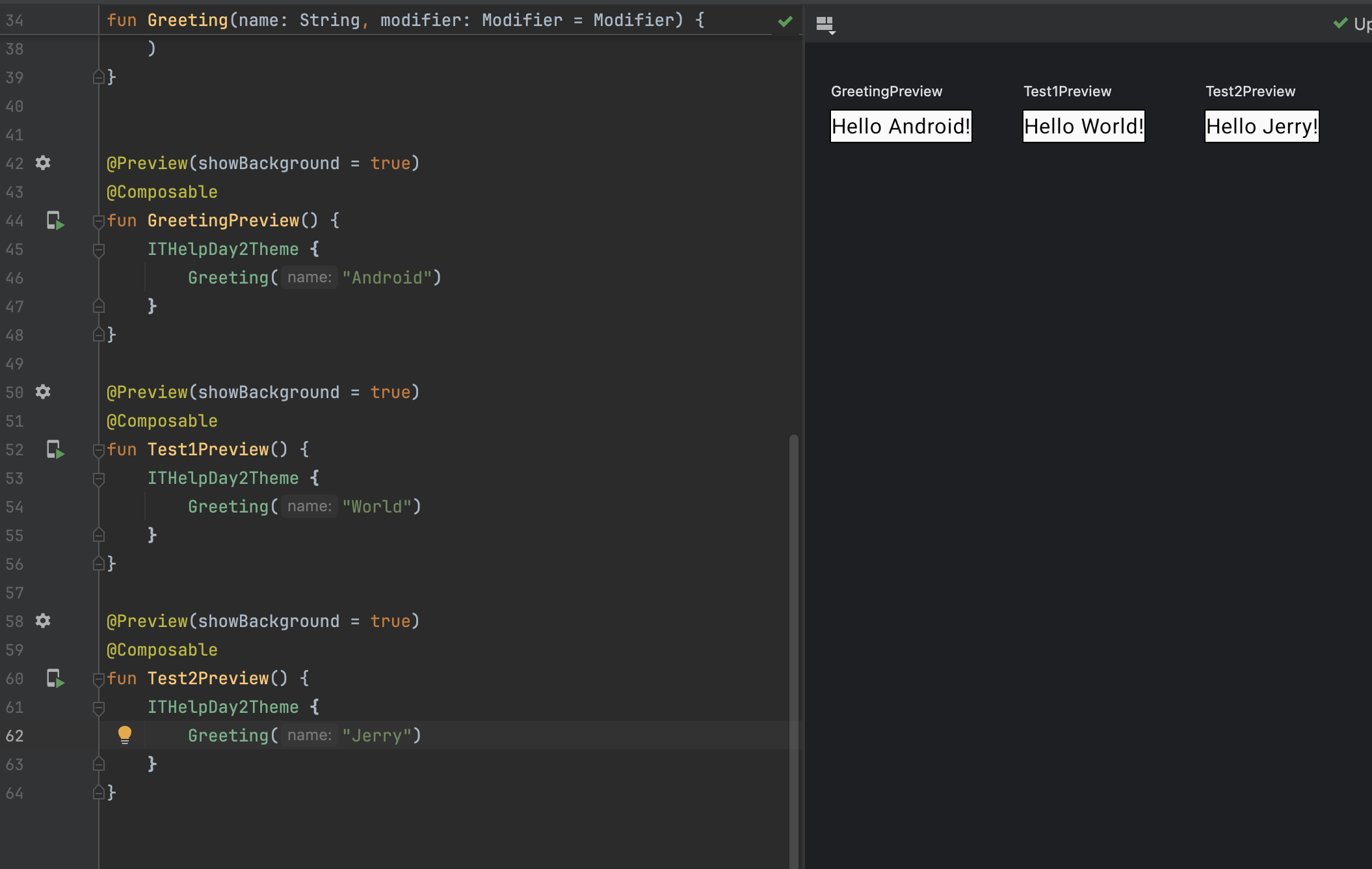Click the gear icon beside Test1Preview's @Preview annotation
This screenshot has width=1372, height=869.
coord(43,392)
